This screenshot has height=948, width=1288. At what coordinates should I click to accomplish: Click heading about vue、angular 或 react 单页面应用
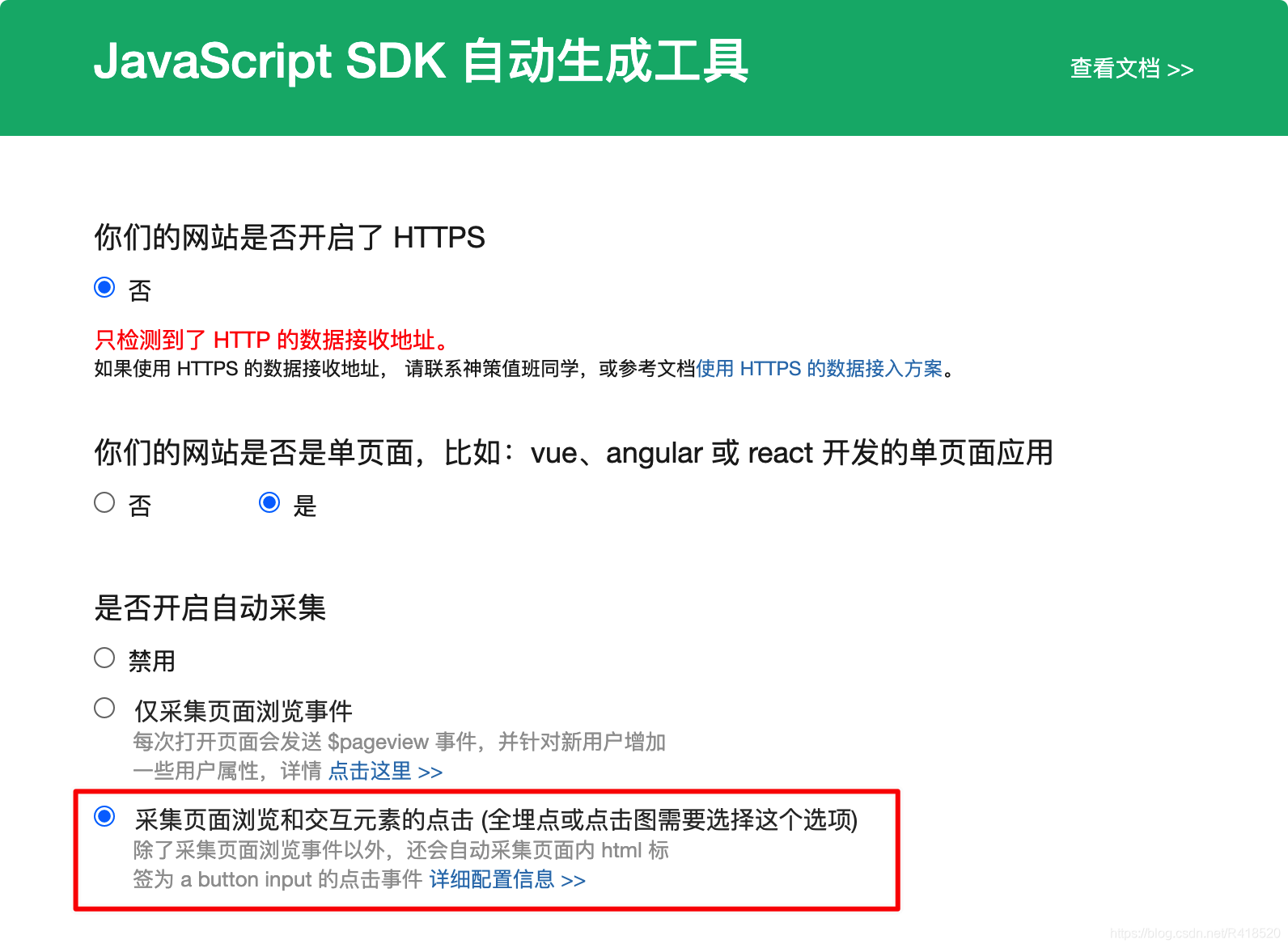pos(574,453)
